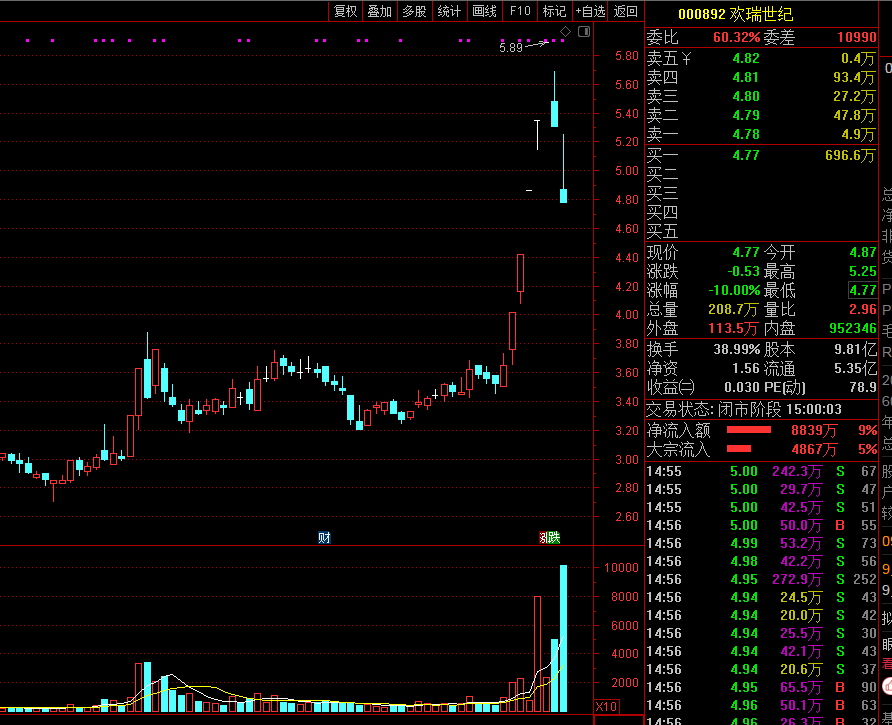
Task: Select stock title 000892 欢瑞世纪
Action: point(734,14)
